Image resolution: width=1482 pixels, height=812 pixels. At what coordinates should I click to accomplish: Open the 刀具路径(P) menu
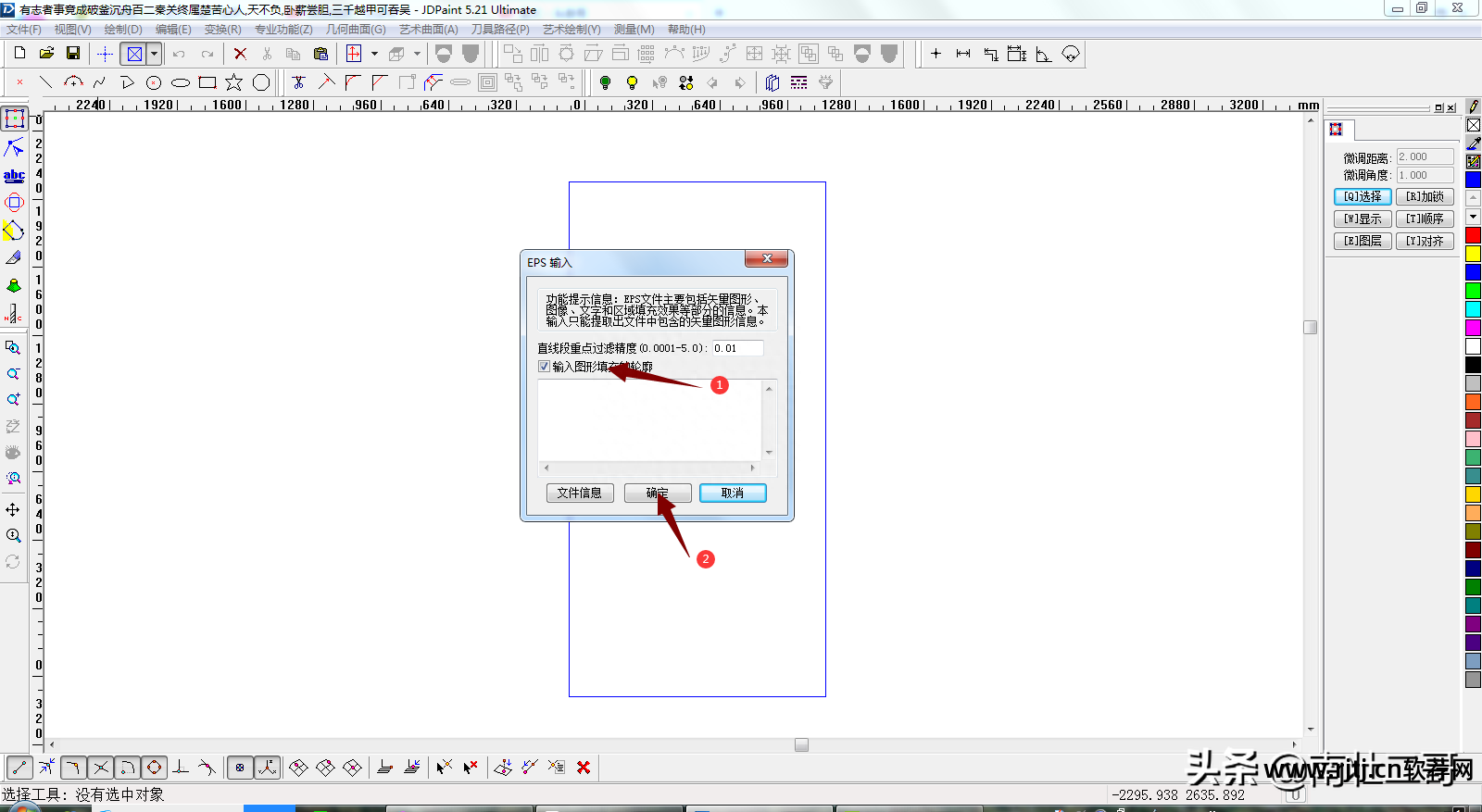coord(500,30)
